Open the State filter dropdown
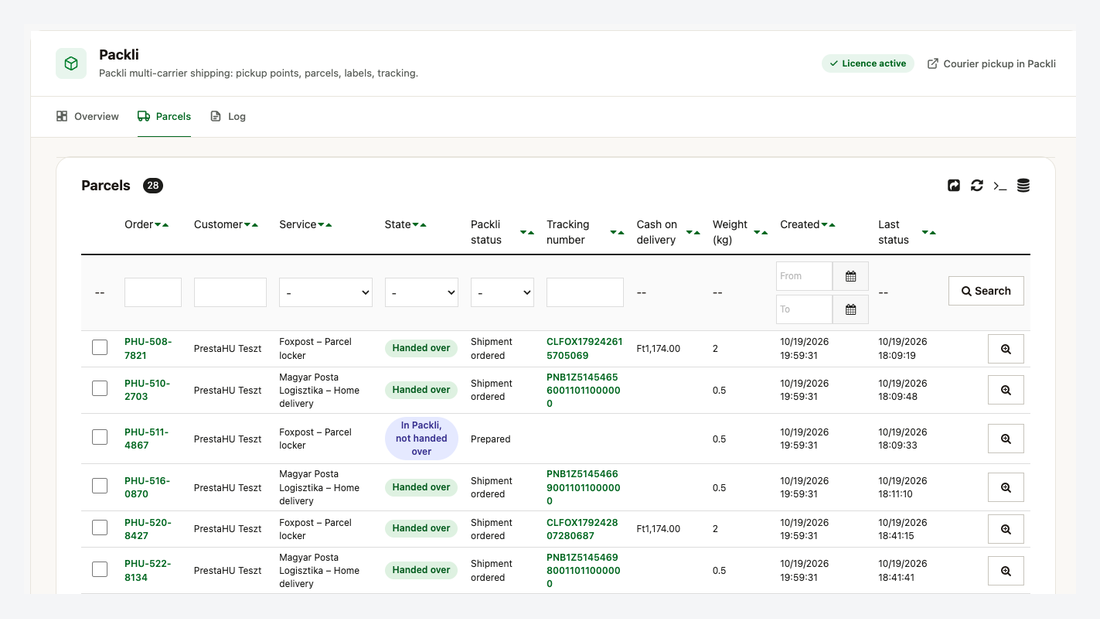Viewport: 1100px width, 619px height. pos(422,293)
